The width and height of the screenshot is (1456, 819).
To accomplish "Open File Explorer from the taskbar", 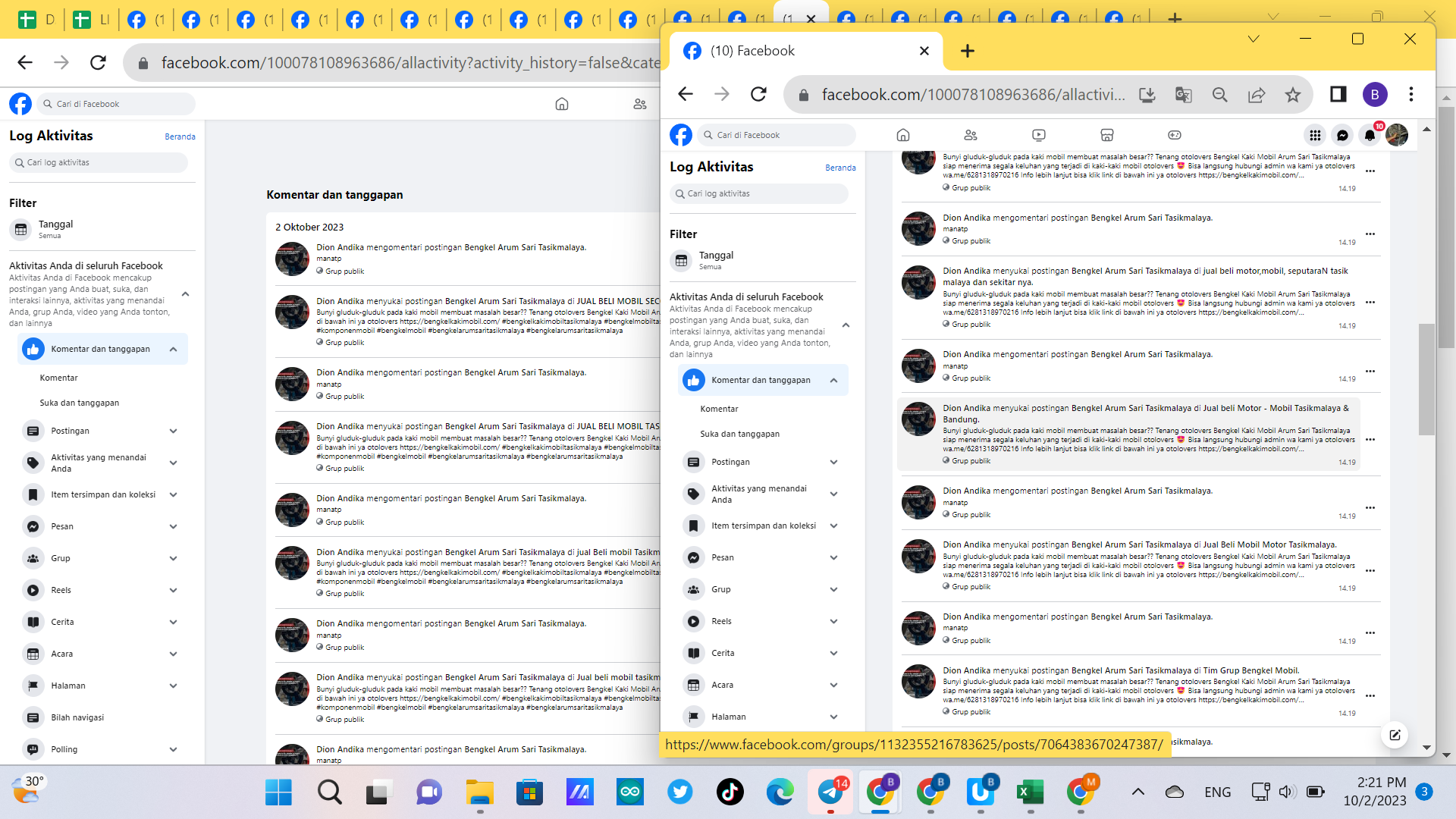I will 479,792.
